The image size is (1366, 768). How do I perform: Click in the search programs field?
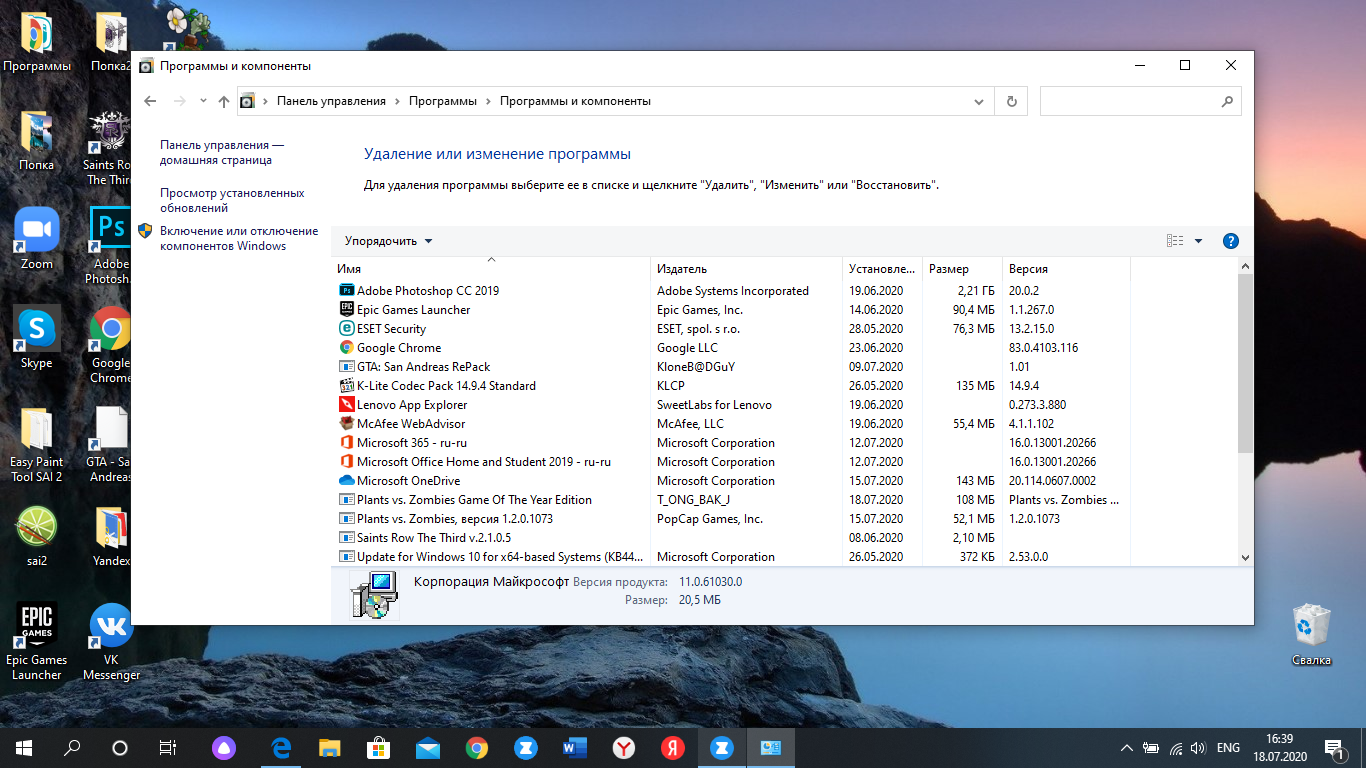pyautogui.click(x=1131, y=101)
